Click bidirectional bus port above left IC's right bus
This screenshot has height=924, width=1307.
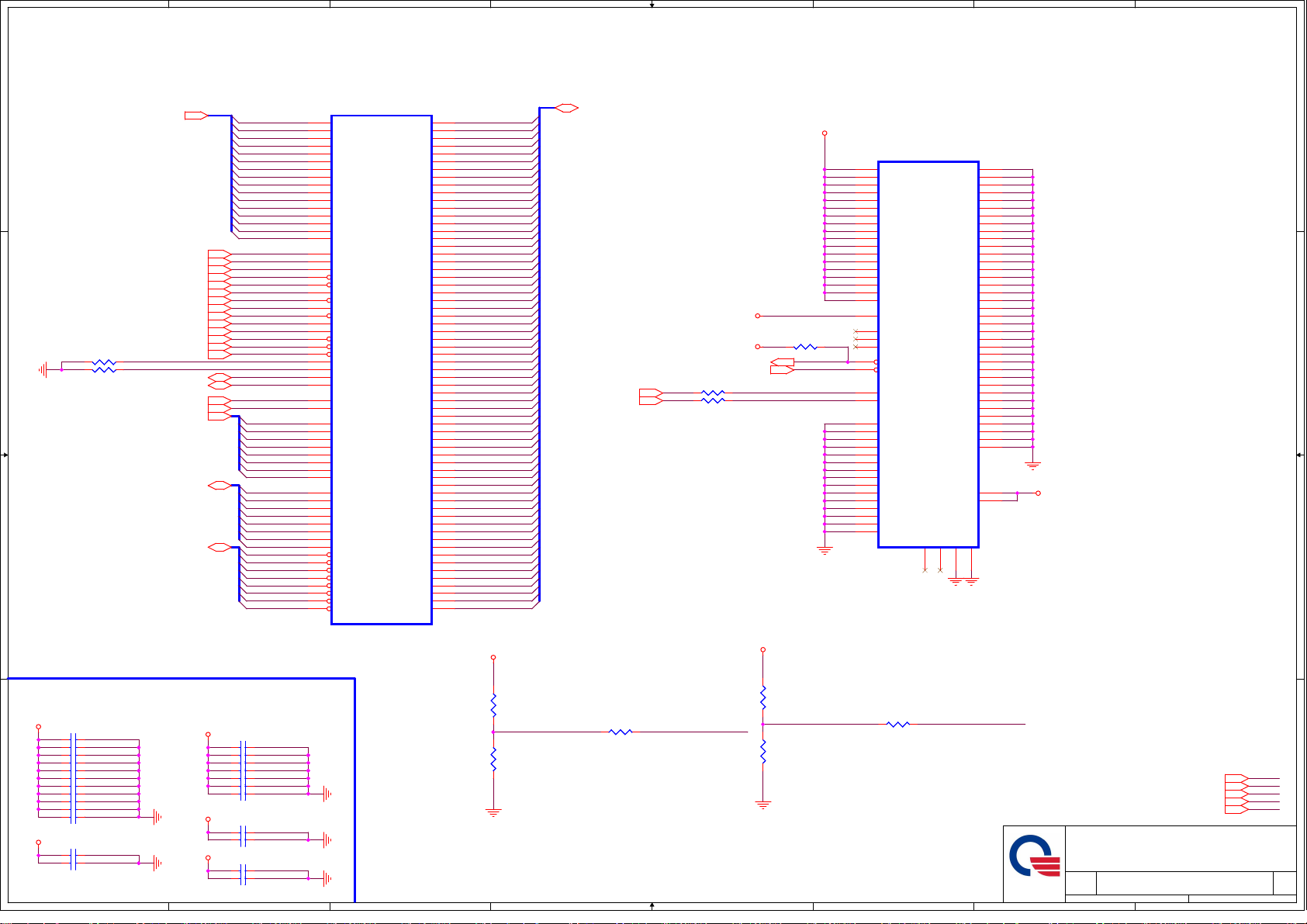point(567,108)
